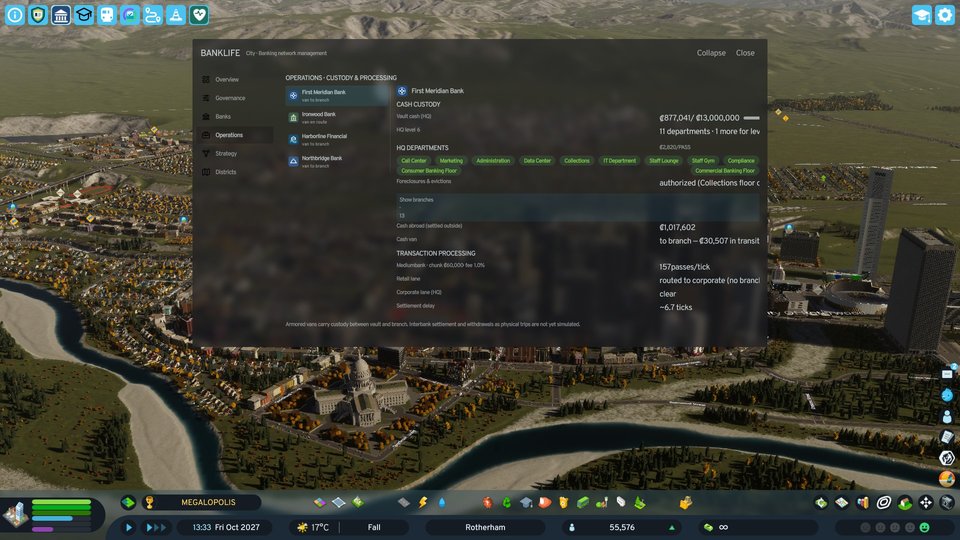Open the zones tool icon in bottom toolbar
960x540 pixels.
[320, 503]
